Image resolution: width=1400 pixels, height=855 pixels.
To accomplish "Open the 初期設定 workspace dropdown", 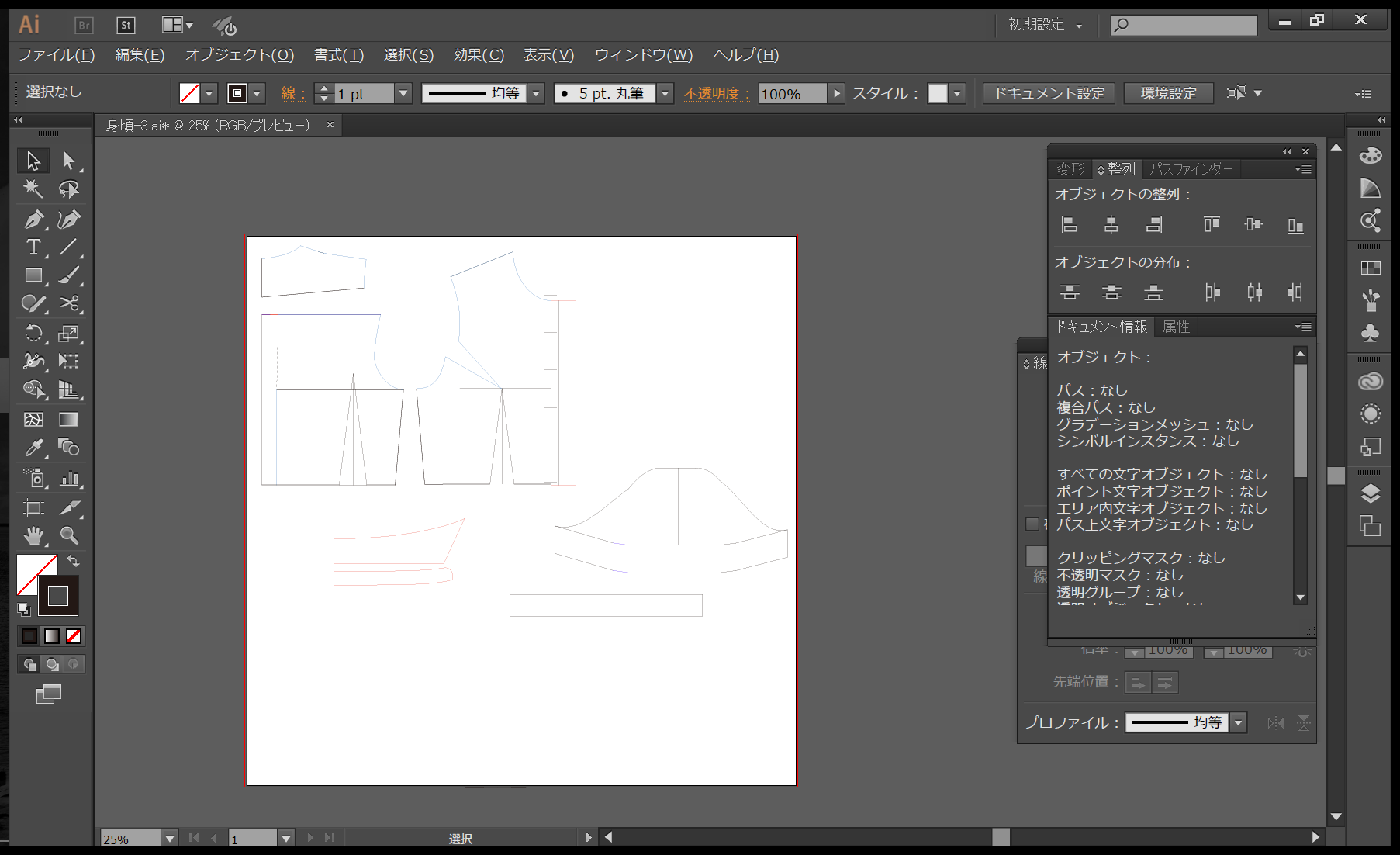I will point(1044,25).
